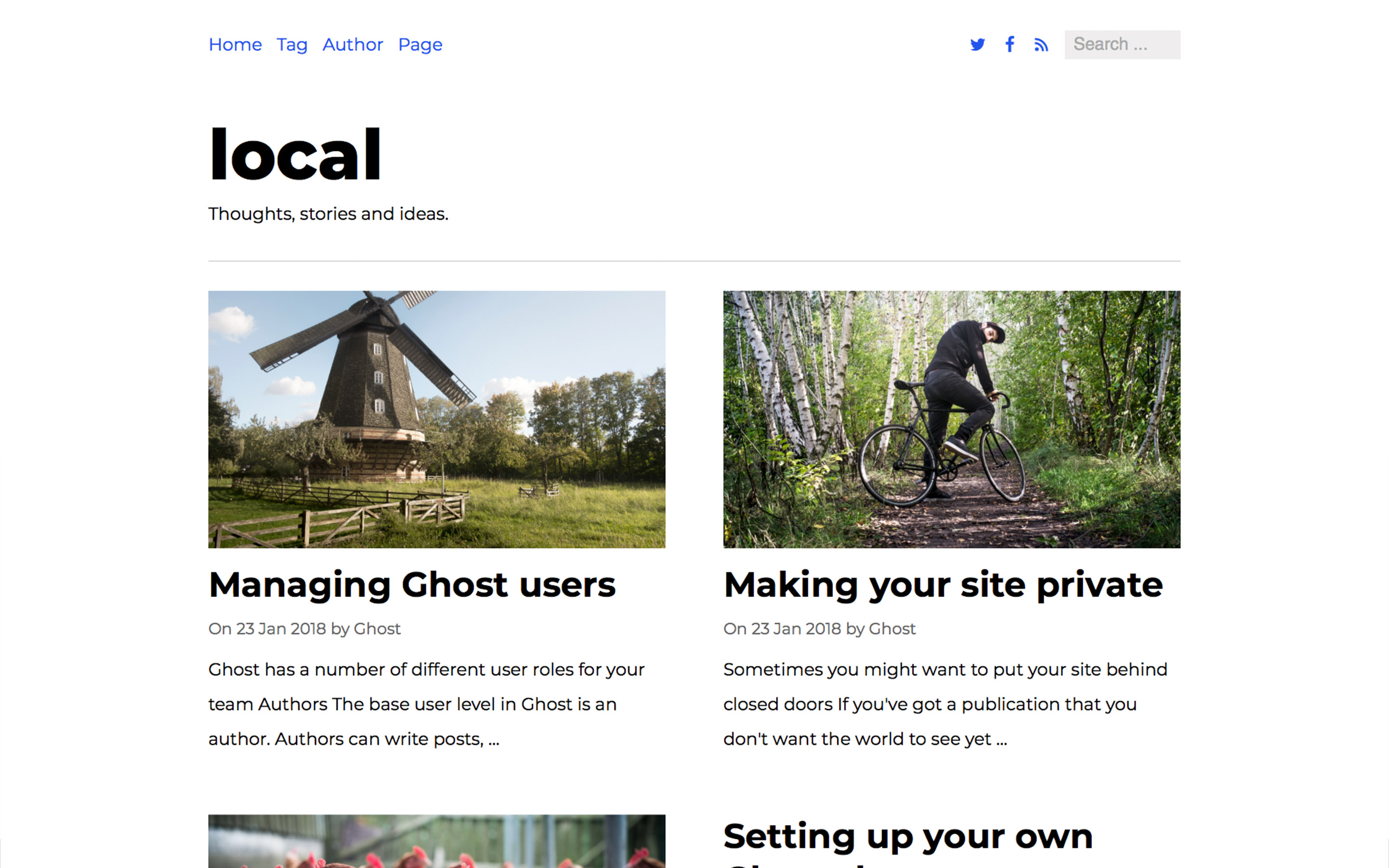
Task: Go to the Home menu item
Action: [x=235, y=44]
